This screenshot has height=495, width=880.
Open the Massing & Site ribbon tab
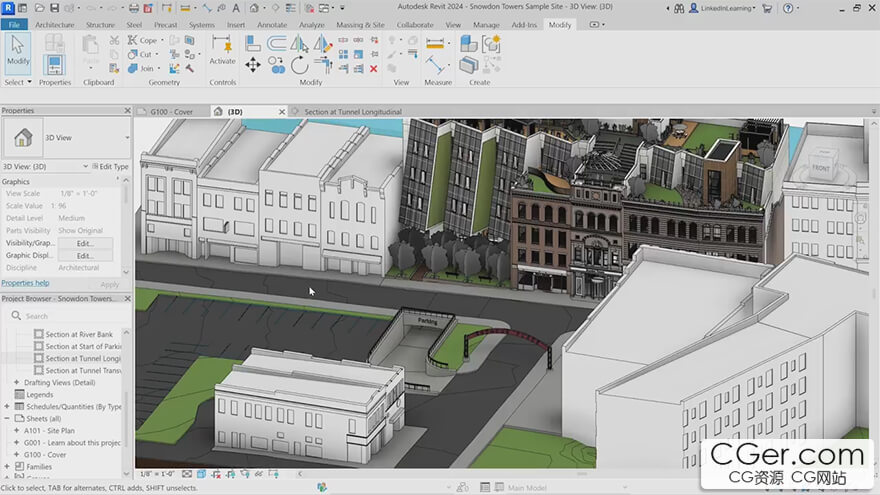pyautogui.click(x=360, y=25)
